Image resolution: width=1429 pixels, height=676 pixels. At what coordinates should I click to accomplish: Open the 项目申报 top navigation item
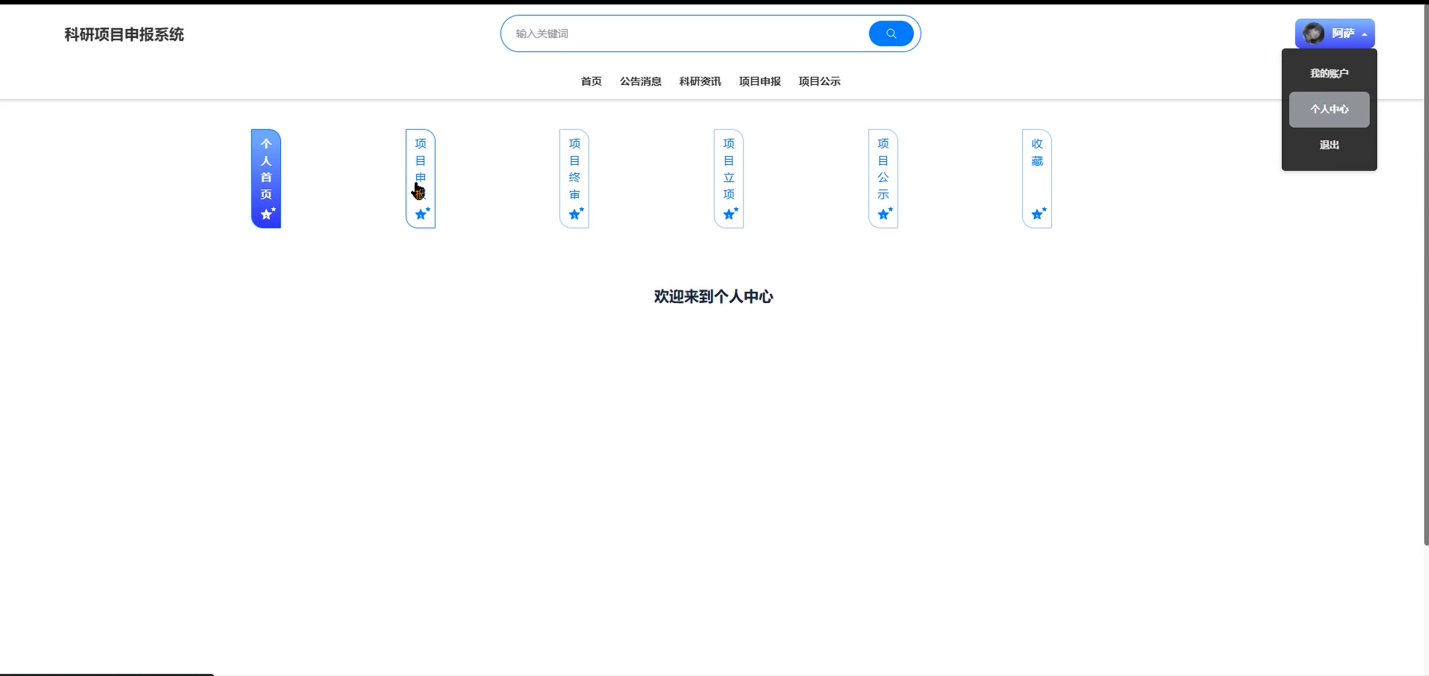[x=760, y=82]
